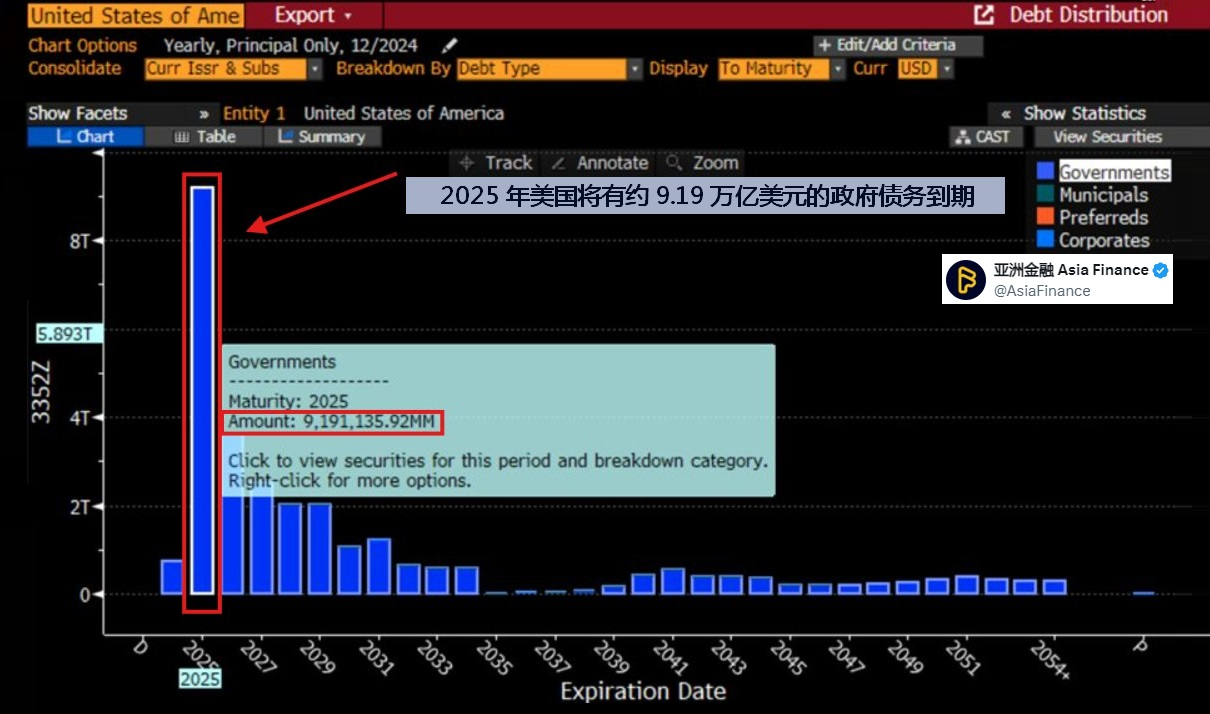Open the Export menu

pyautogui.click(x=314, y=15)
